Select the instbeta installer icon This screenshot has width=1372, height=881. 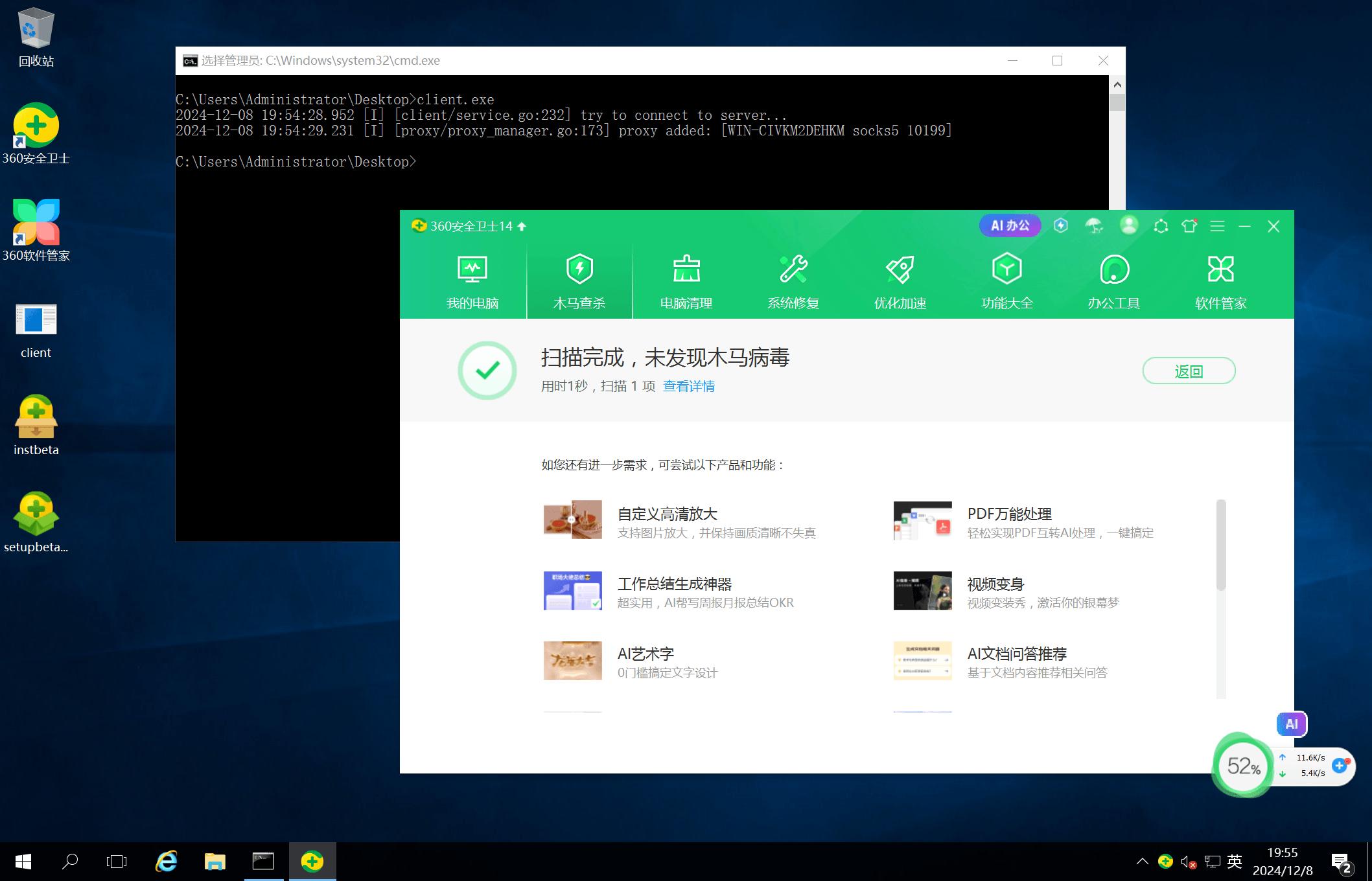pos(36,426)
